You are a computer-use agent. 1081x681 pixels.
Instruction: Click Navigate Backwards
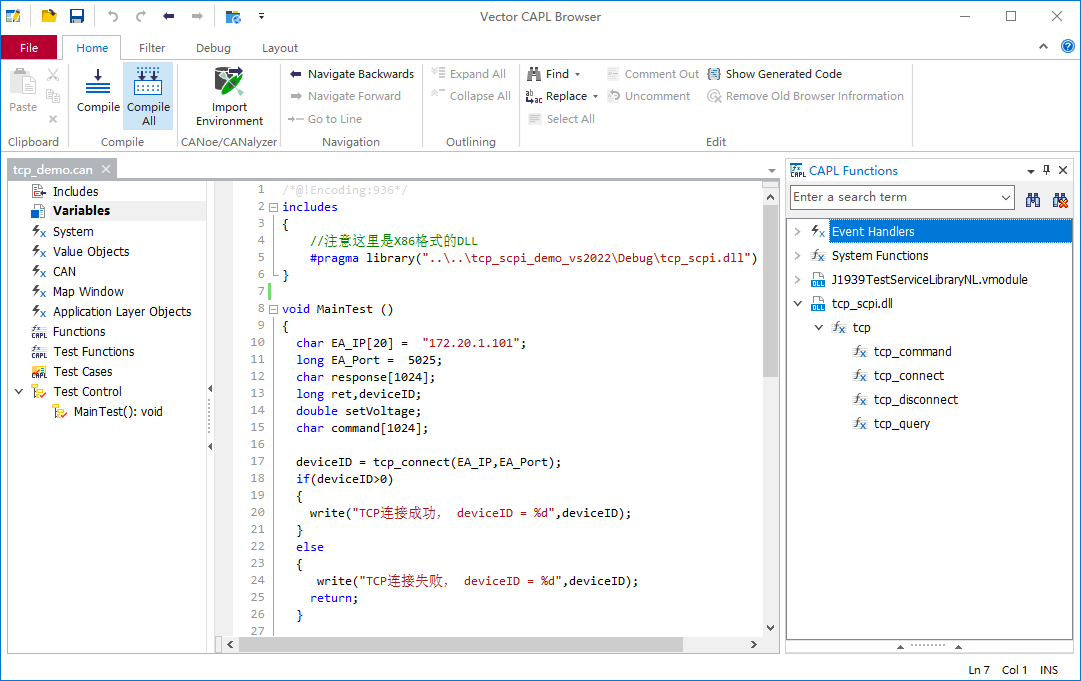click(352, 74)
